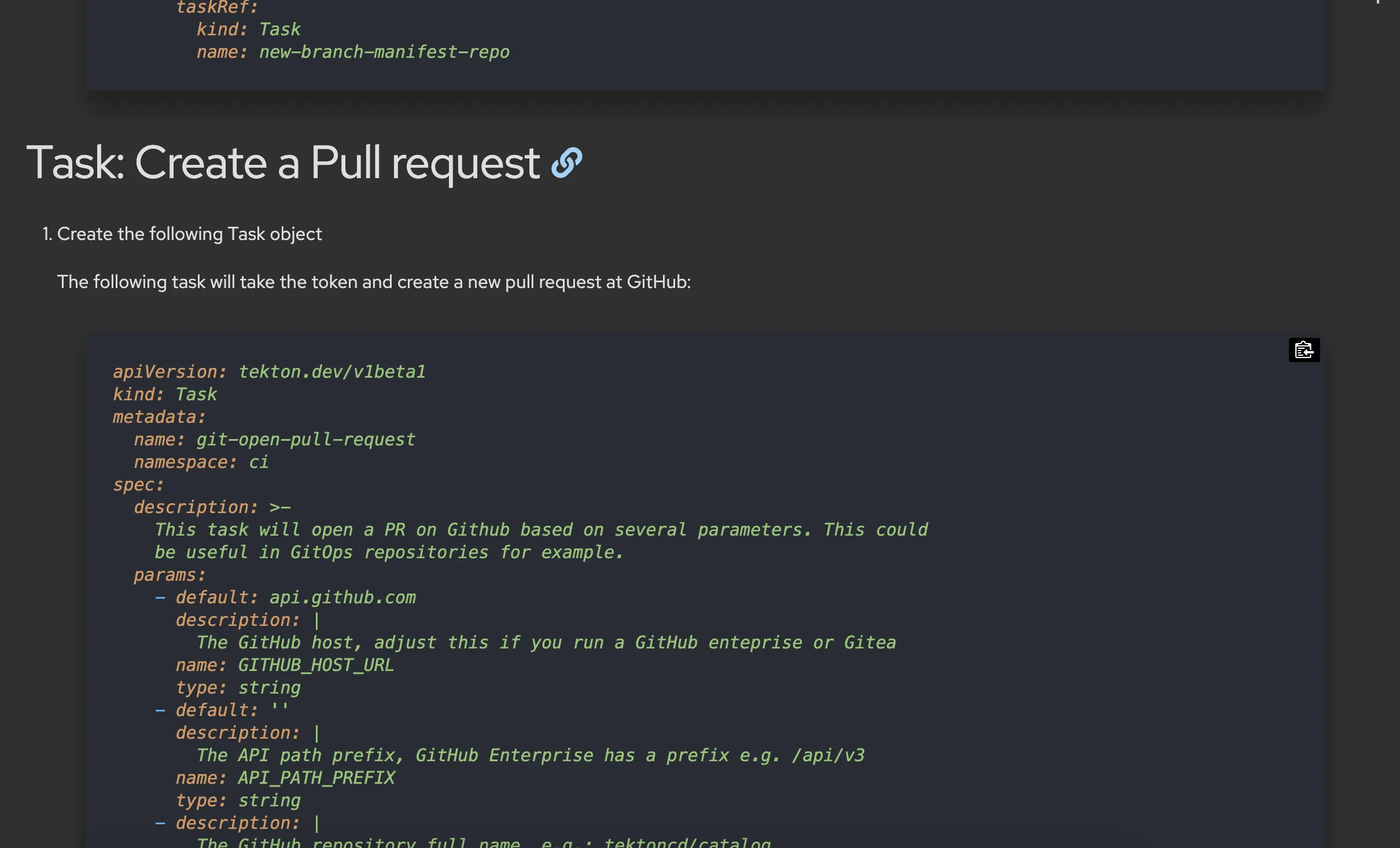1400x848 pixels.
Task: Select the description line about GitOps repositories
Action: 389,552
